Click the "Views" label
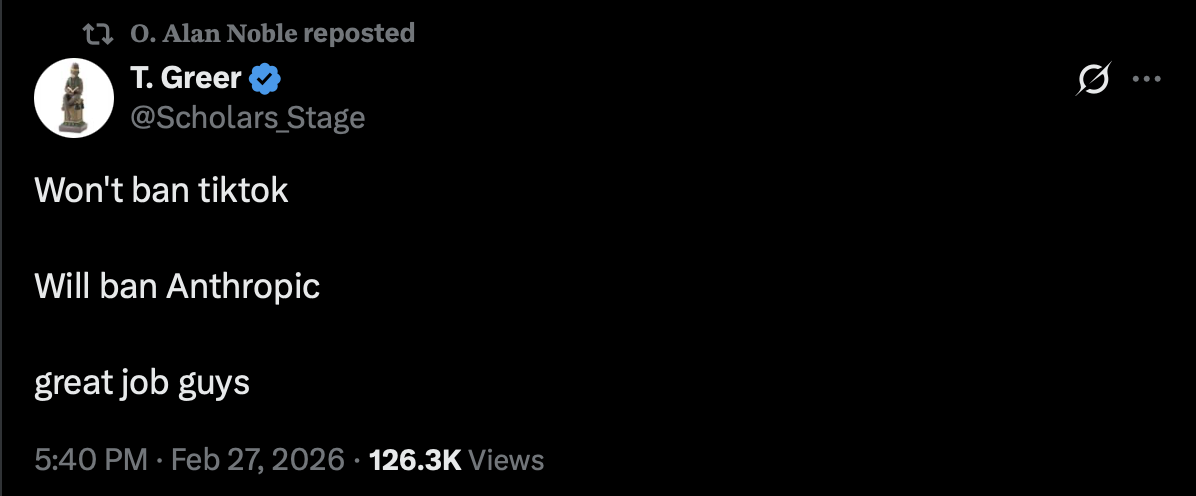This screenshot has height=496, width=1196. [506, 460]
